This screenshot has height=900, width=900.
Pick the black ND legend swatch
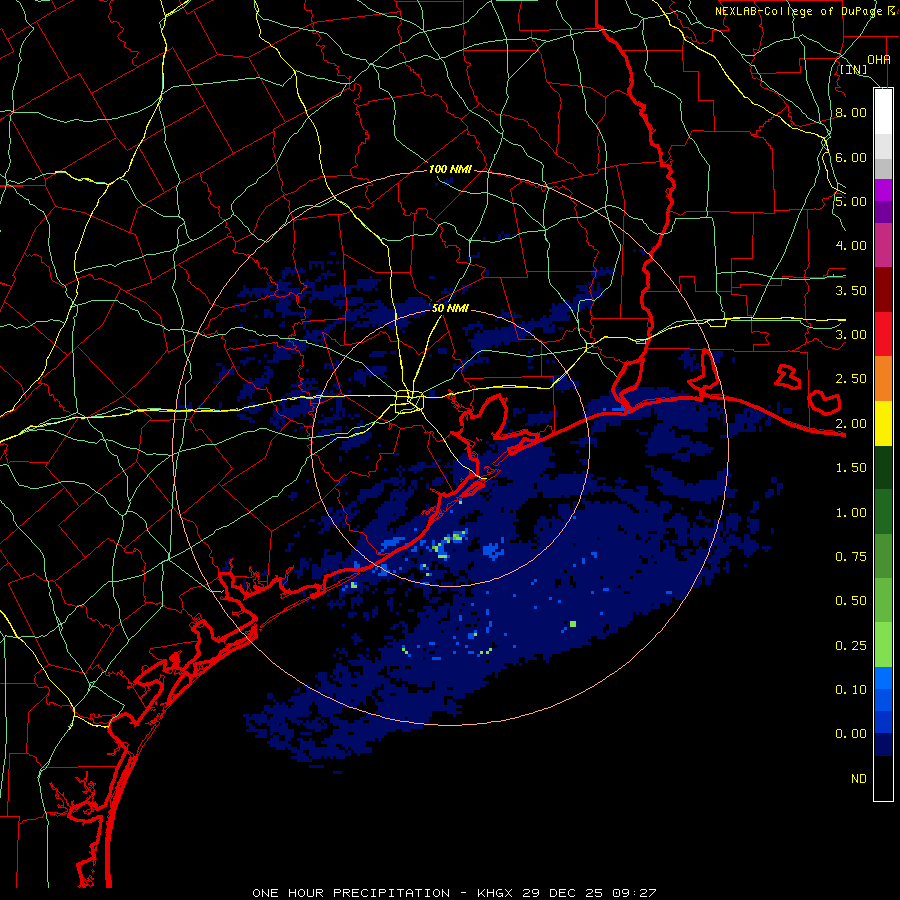coord(883,778)
